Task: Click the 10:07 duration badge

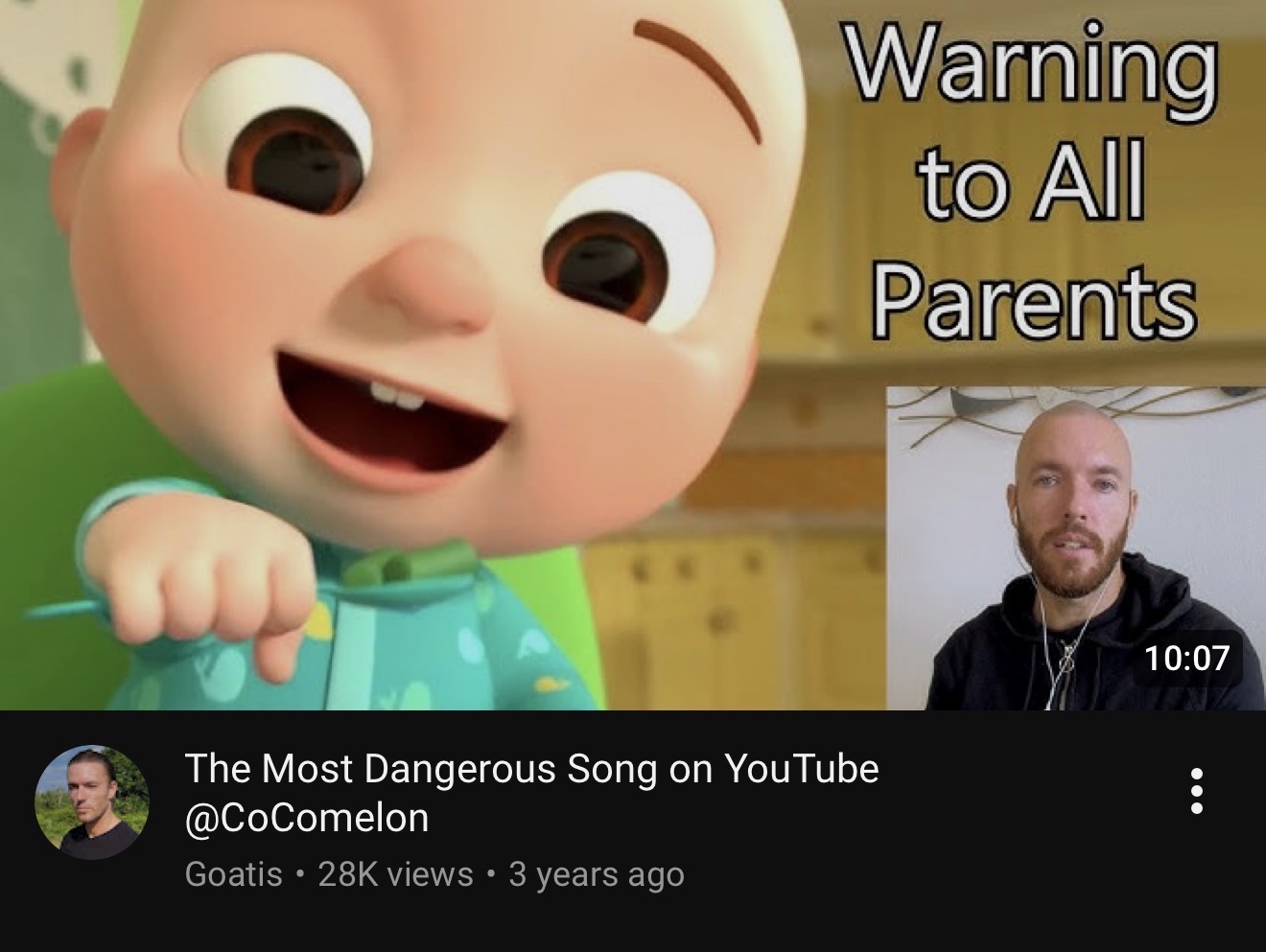Action: [x=1186, y=658]
